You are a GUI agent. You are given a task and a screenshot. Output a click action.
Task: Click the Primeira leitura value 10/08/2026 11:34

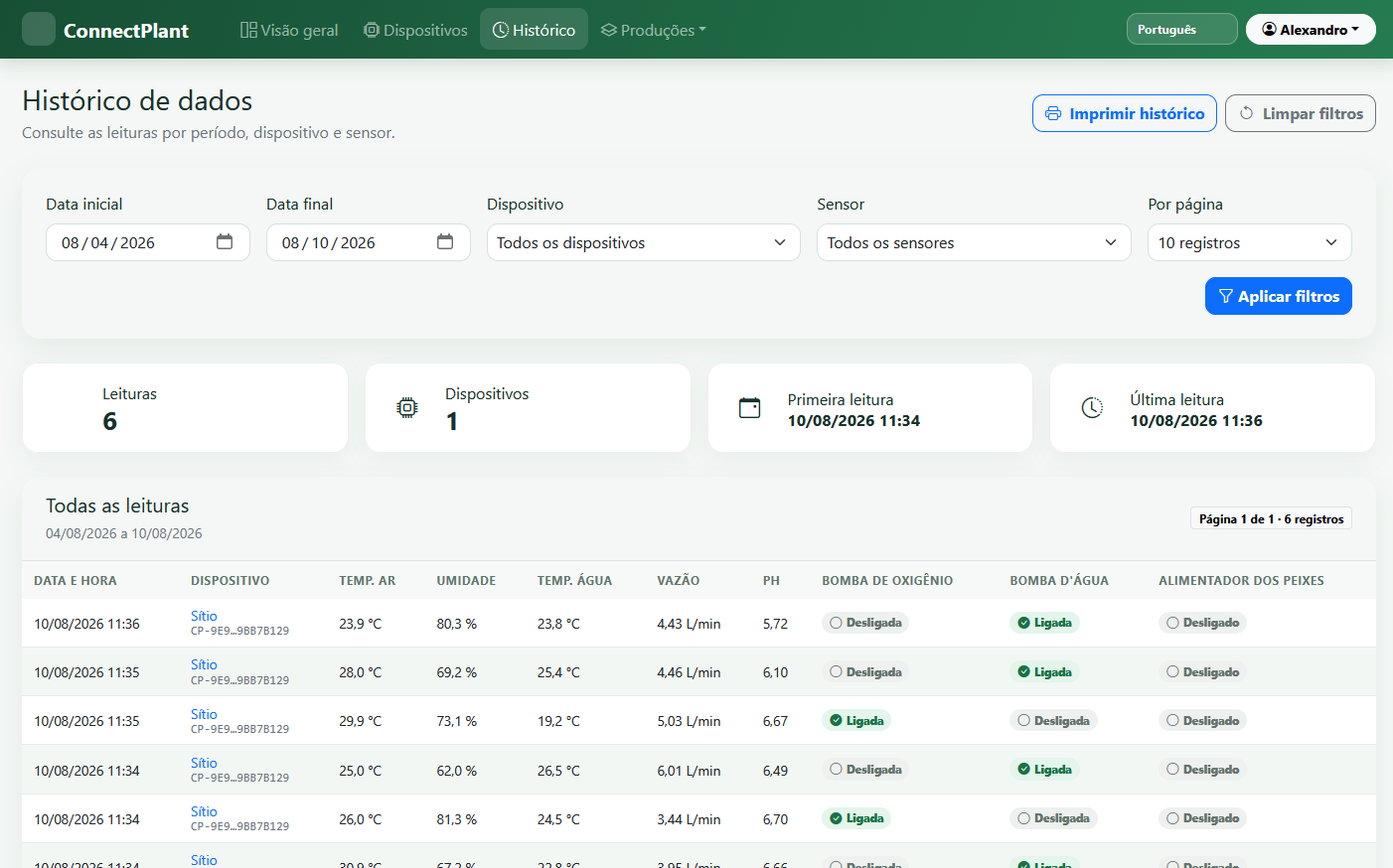(x=853, y=421)
